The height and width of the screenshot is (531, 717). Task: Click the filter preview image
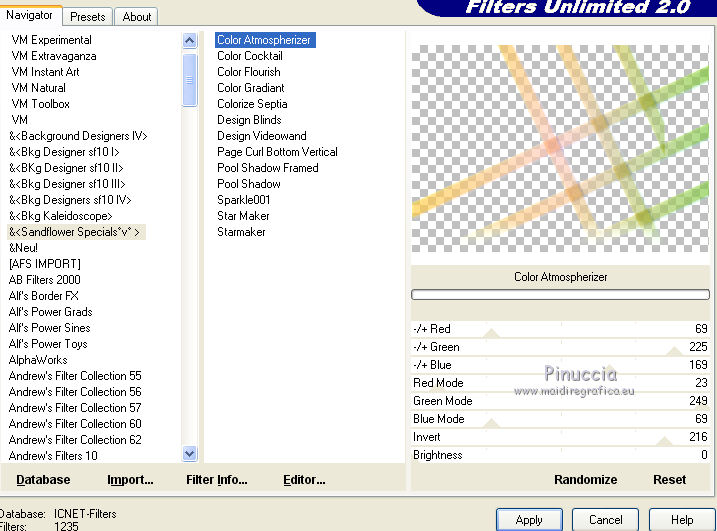(x=560, y=149)
